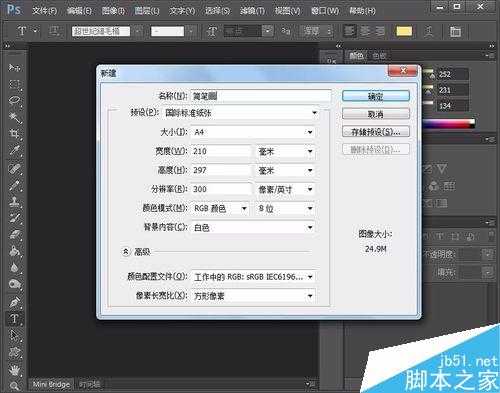Select the Magic Wand tool
The height and width of the screenshot is (393, 500).
tap(14, 117)
